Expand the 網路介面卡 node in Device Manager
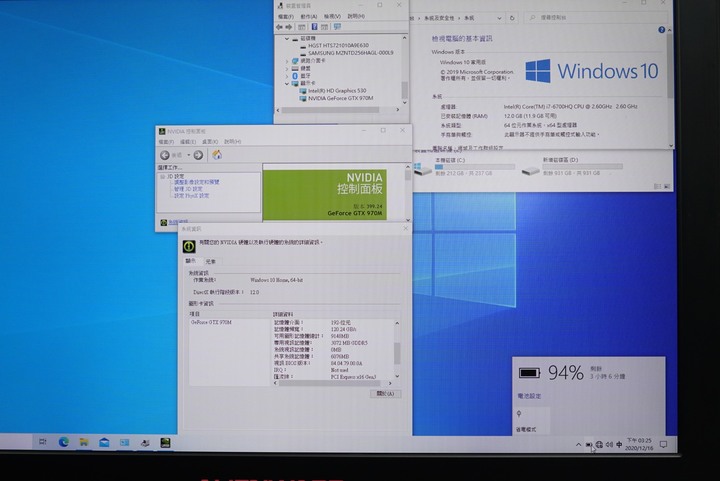The height and width of the screenshot is (481, 720). 287,61
